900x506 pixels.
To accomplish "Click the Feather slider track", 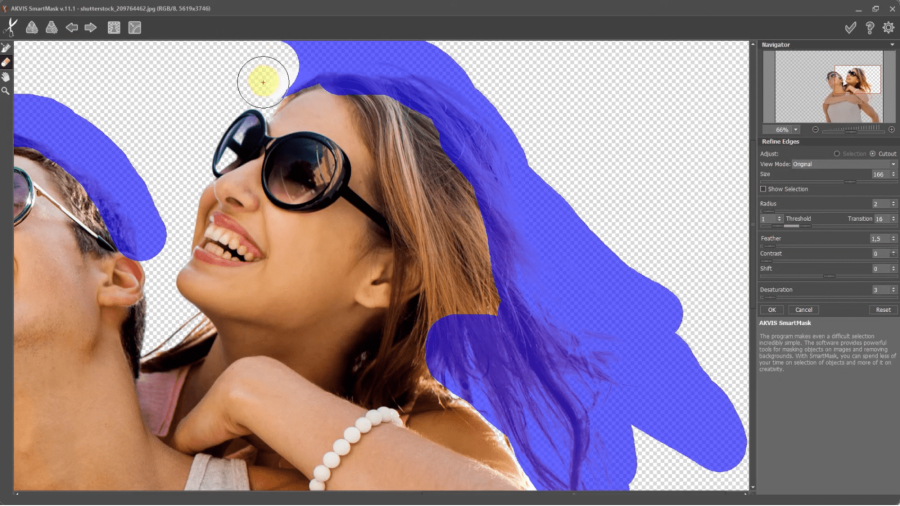I will coord(826,246).
